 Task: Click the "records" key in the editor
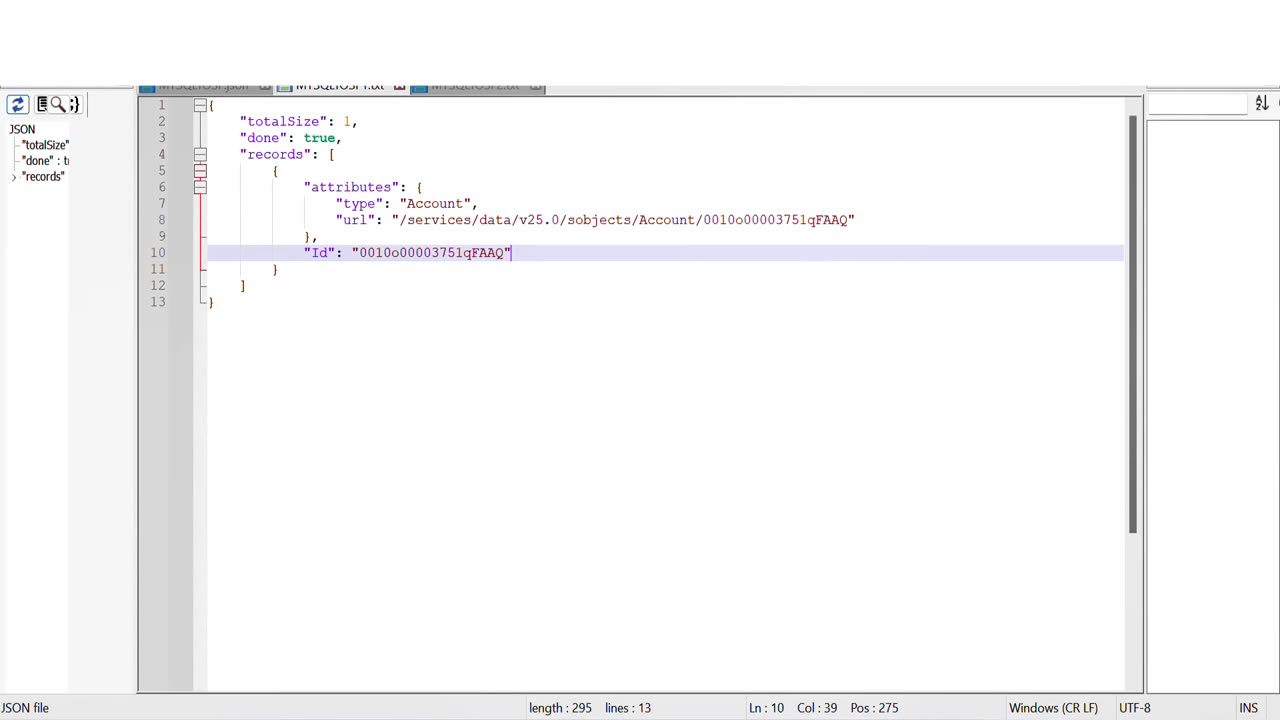tap(275, 154)
